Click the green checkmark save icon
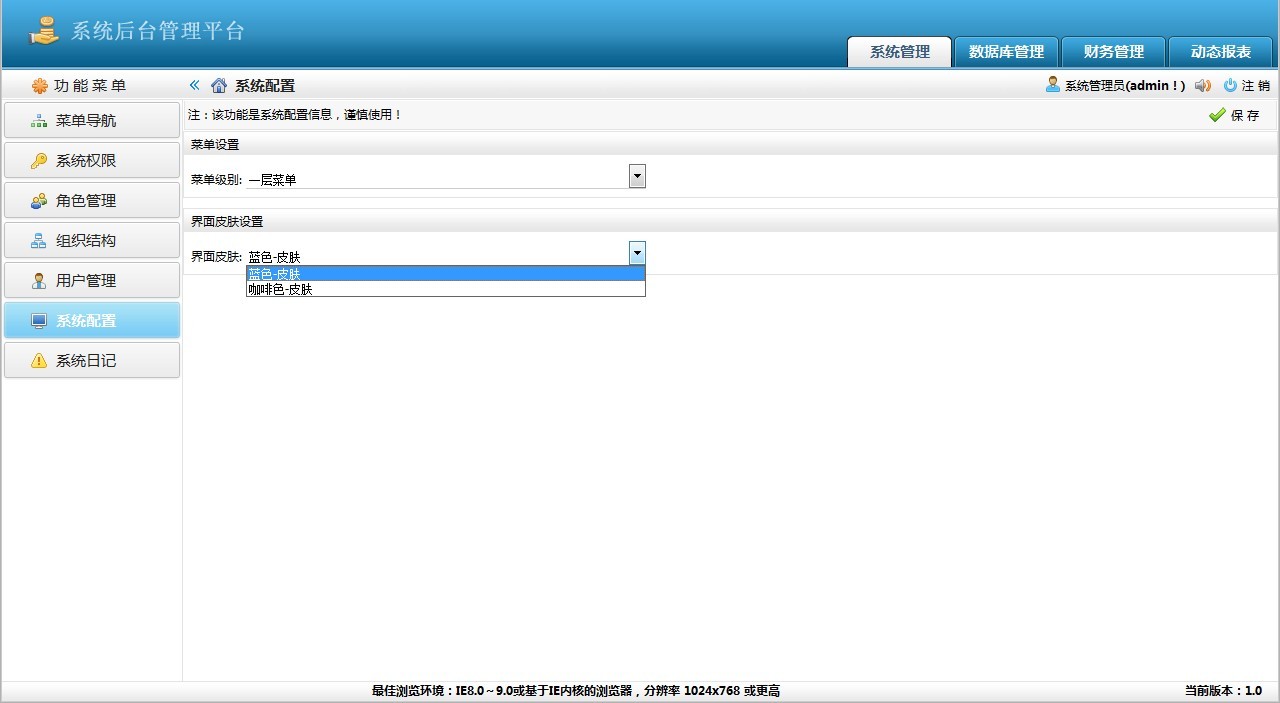 1217,115
